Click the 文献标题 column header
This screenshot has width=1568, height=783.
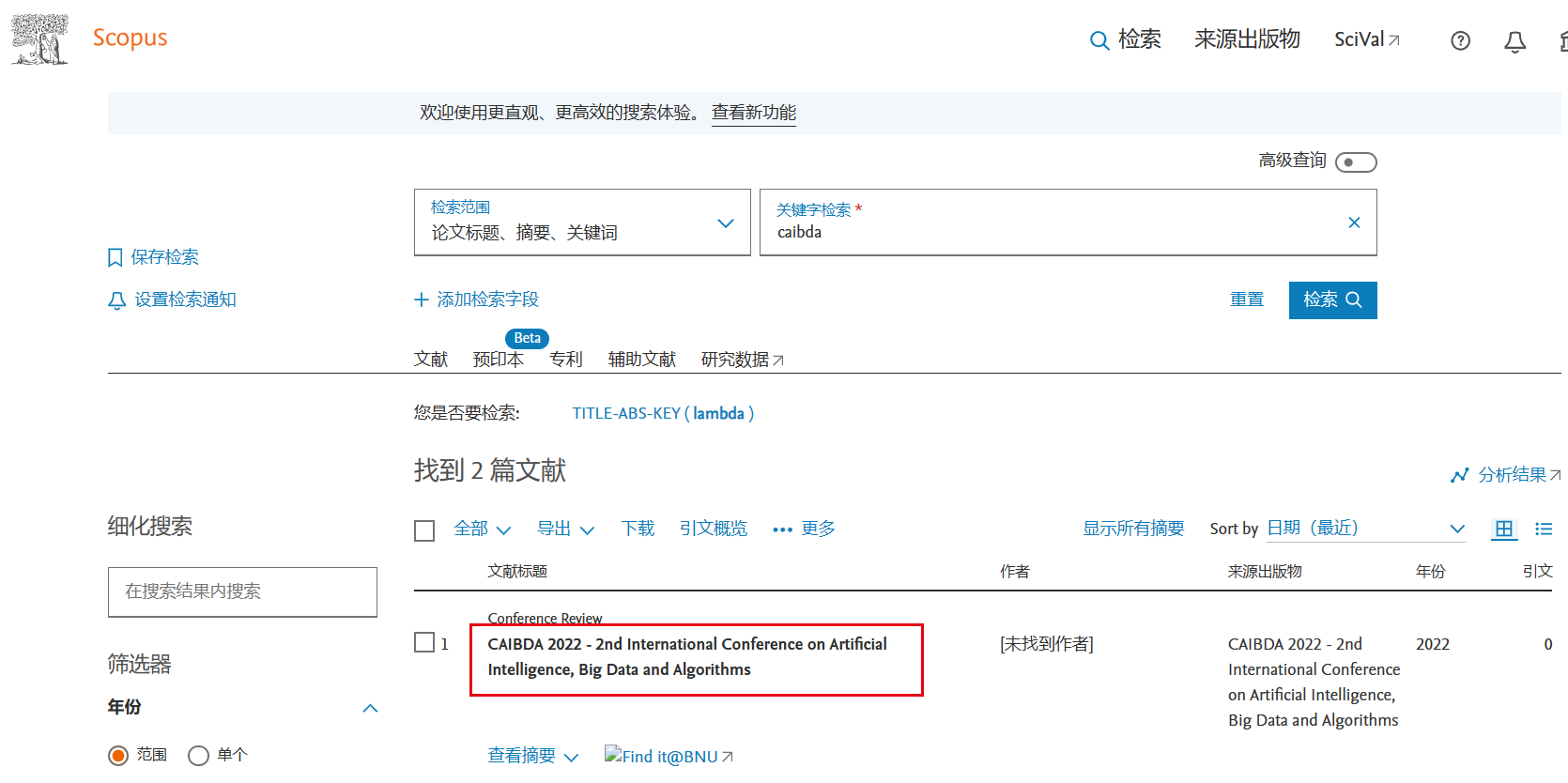click(x=517, y=571)
